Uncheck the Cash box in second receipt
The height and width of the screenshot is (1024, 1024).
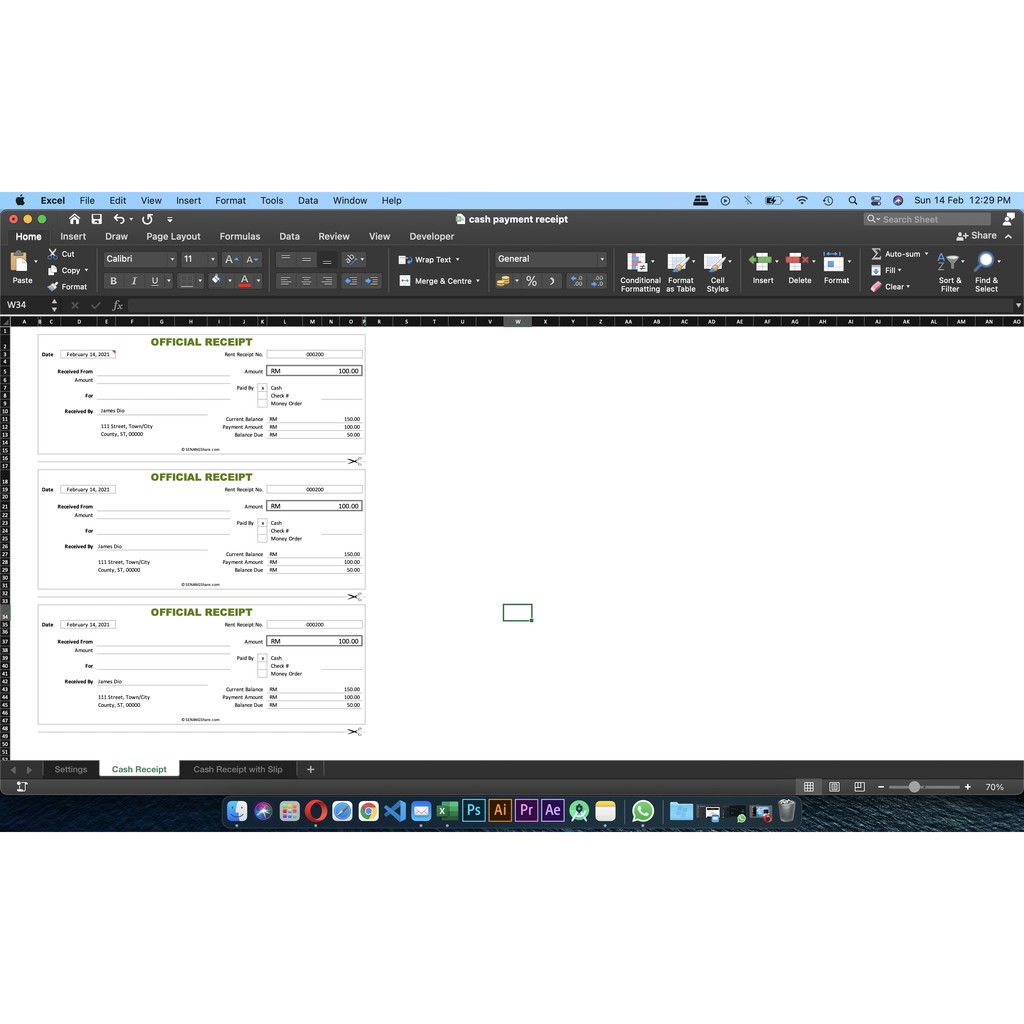pyautogui.click(x=263, y=523)
